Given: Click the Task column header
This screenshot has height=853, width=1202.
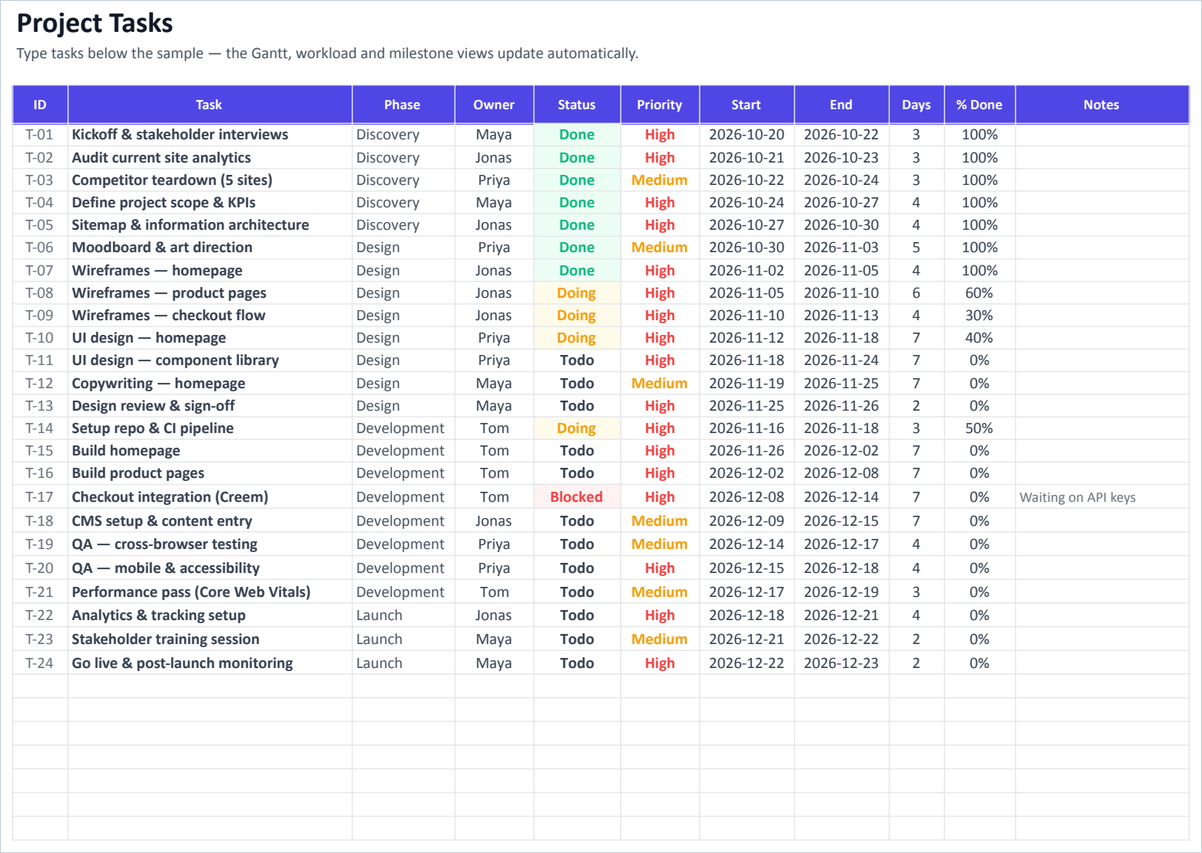Looking at the screenshot, I should (209, 104).
